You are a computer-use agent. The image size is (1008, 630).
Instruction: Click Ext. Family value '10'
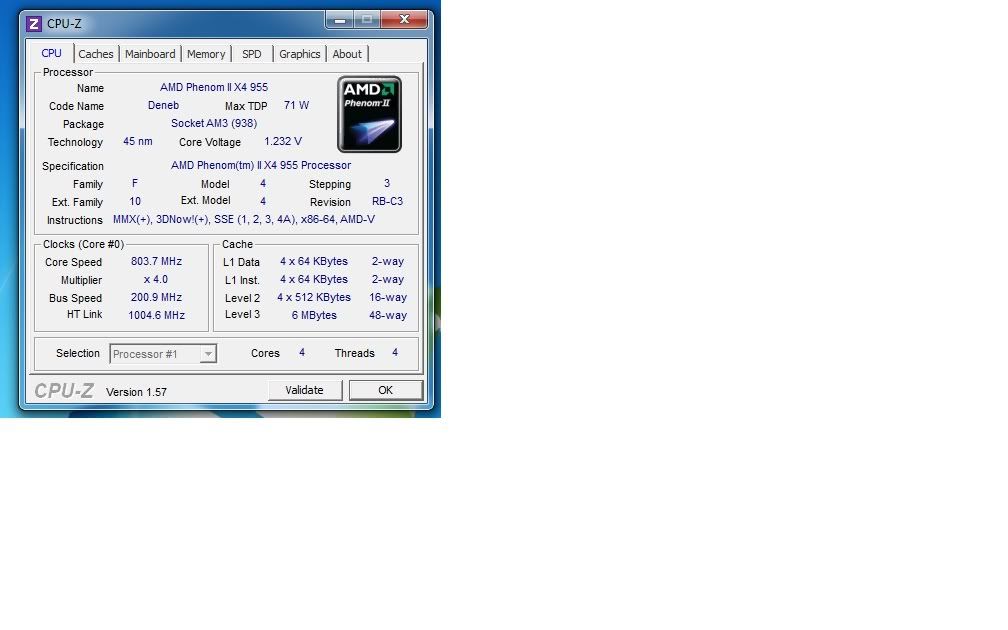135,201
